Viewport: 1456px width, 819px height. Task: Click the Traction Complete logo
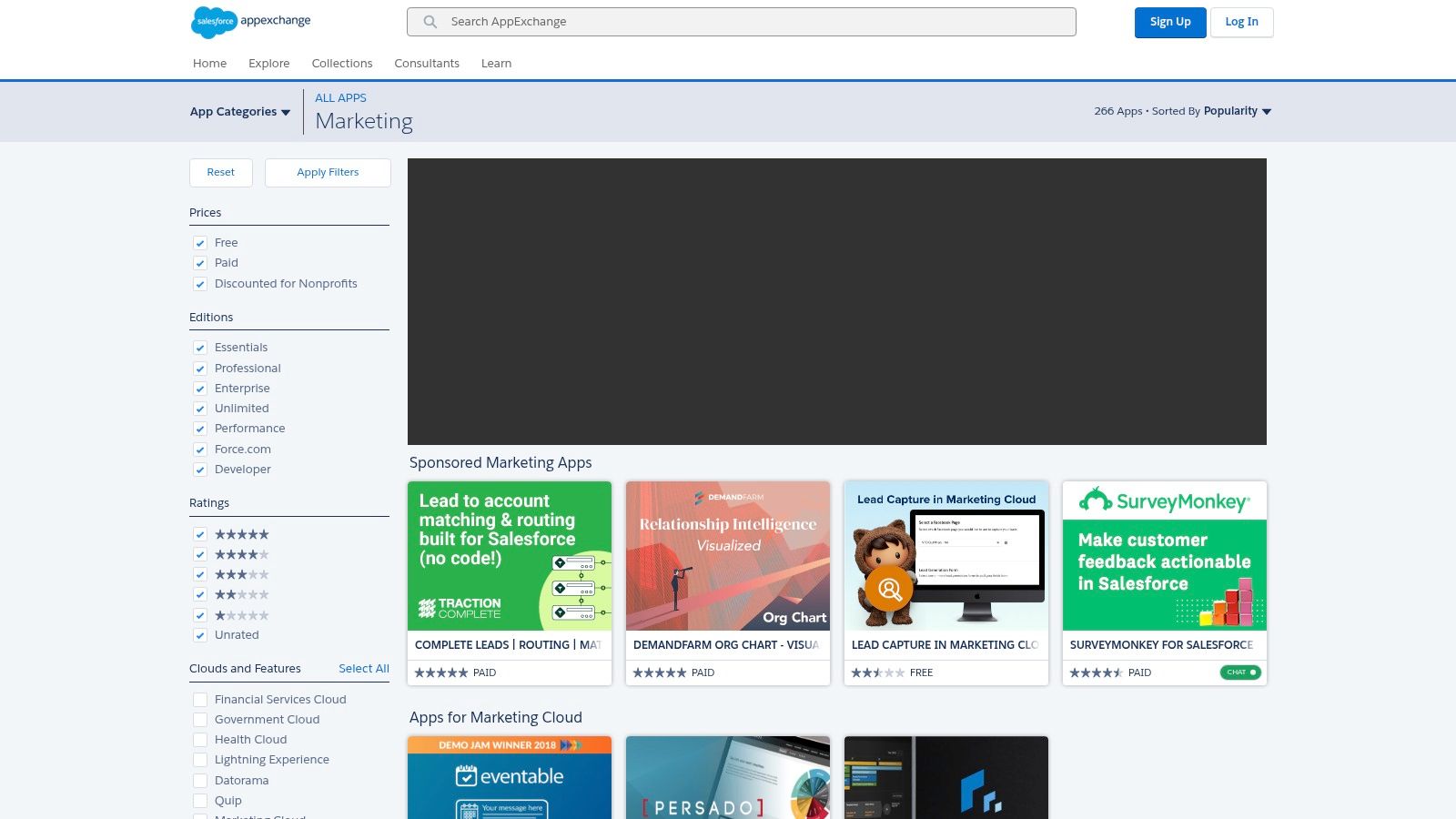pos(460,606)
